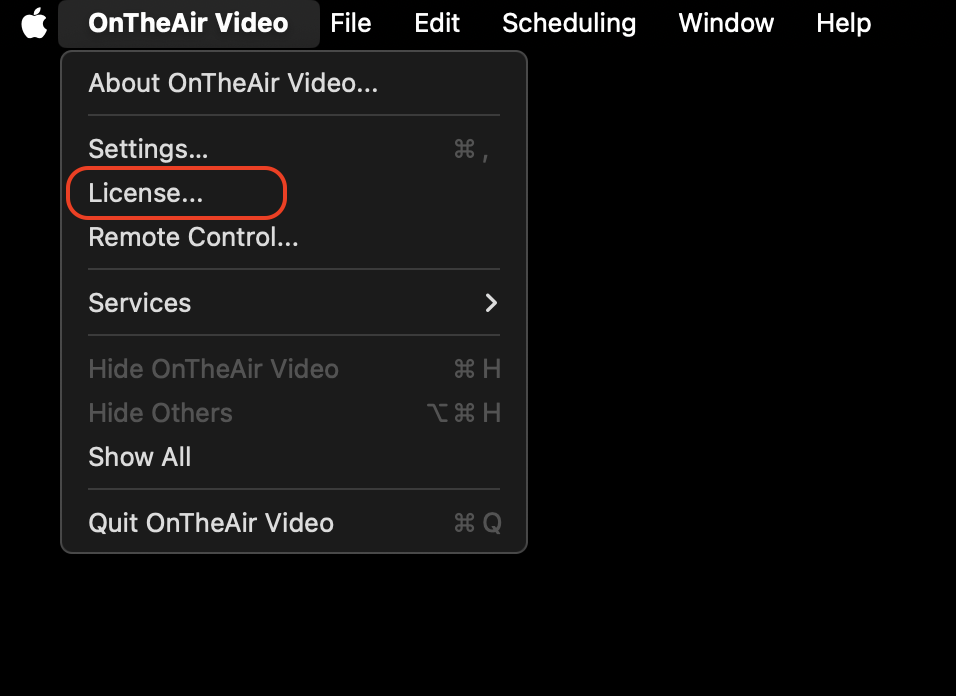The image size is (956, 696).
Task: Click the ⌥⌘H shortcut beside Hide Others
Action: (x=464, y=413)
